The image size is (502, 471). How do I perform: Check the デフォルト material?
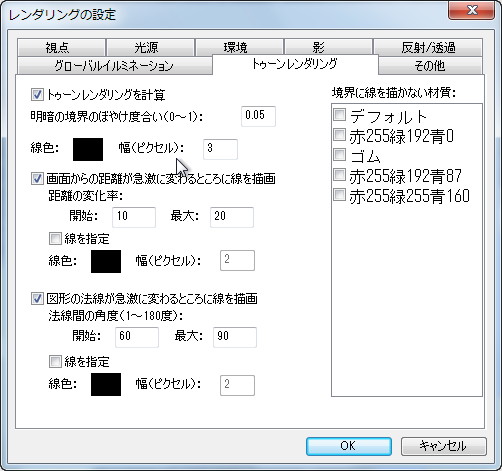[339, 115]
